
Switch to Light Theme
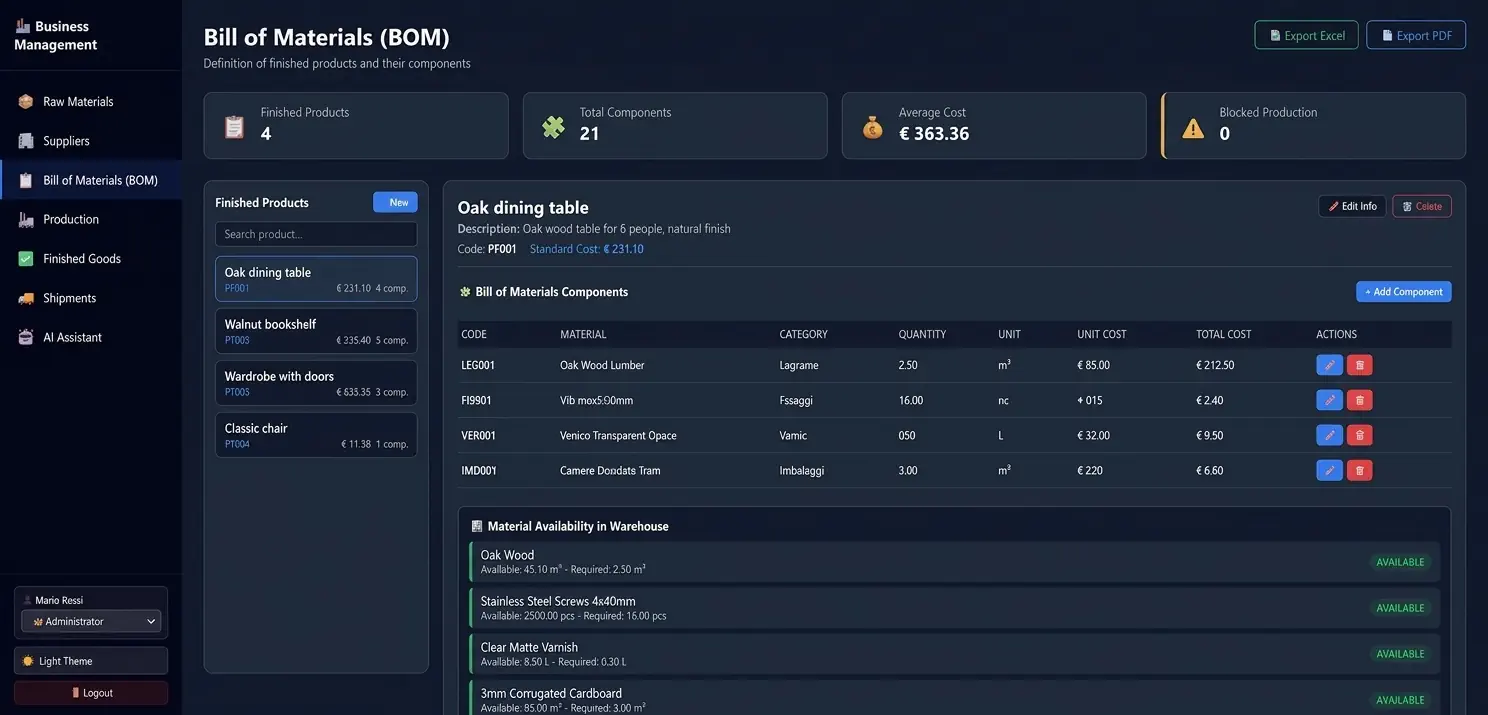tap(91, 661)
